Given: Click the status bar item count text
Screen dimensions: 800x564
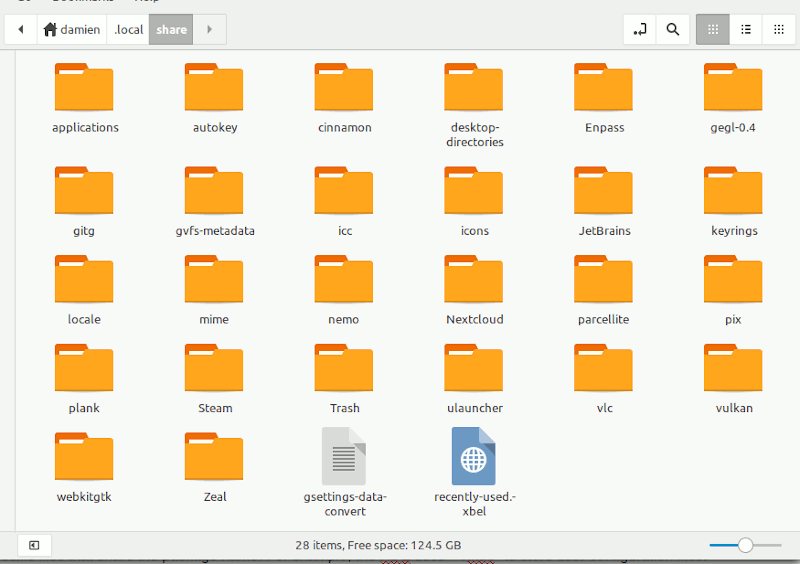Looking at the screenshot, I should pos(378,545).
